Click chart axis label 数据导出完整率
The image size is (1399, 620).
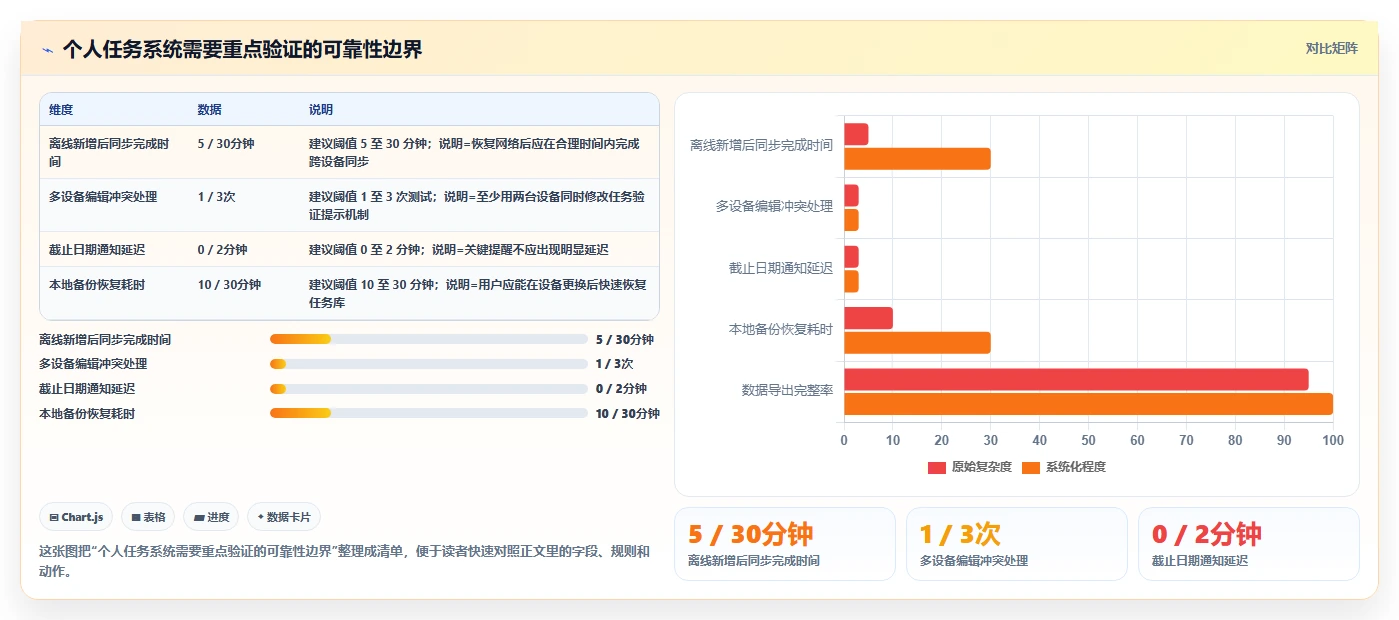[x=787, y=390]
